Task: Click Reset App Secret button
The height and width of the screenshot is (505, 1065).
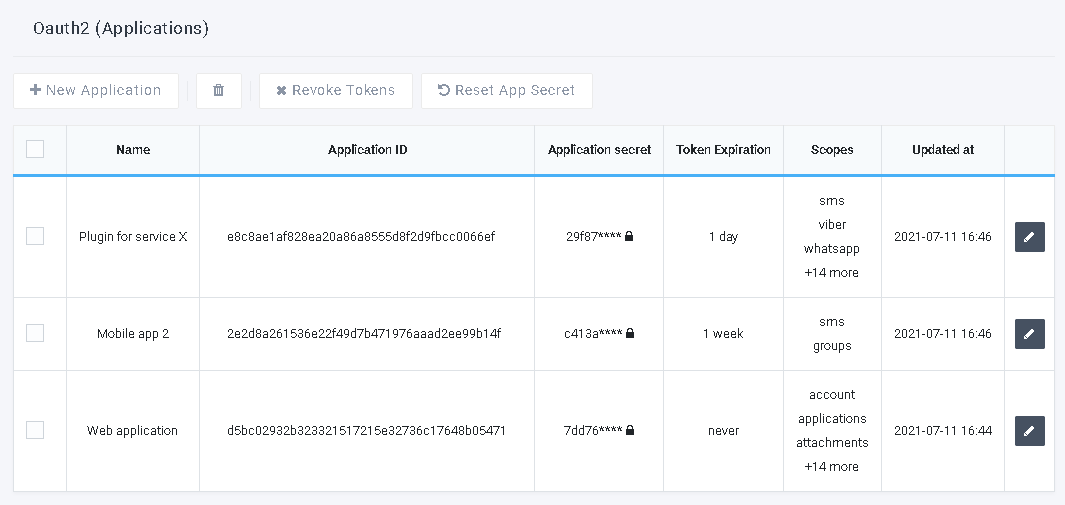Action: pos(507,90)
